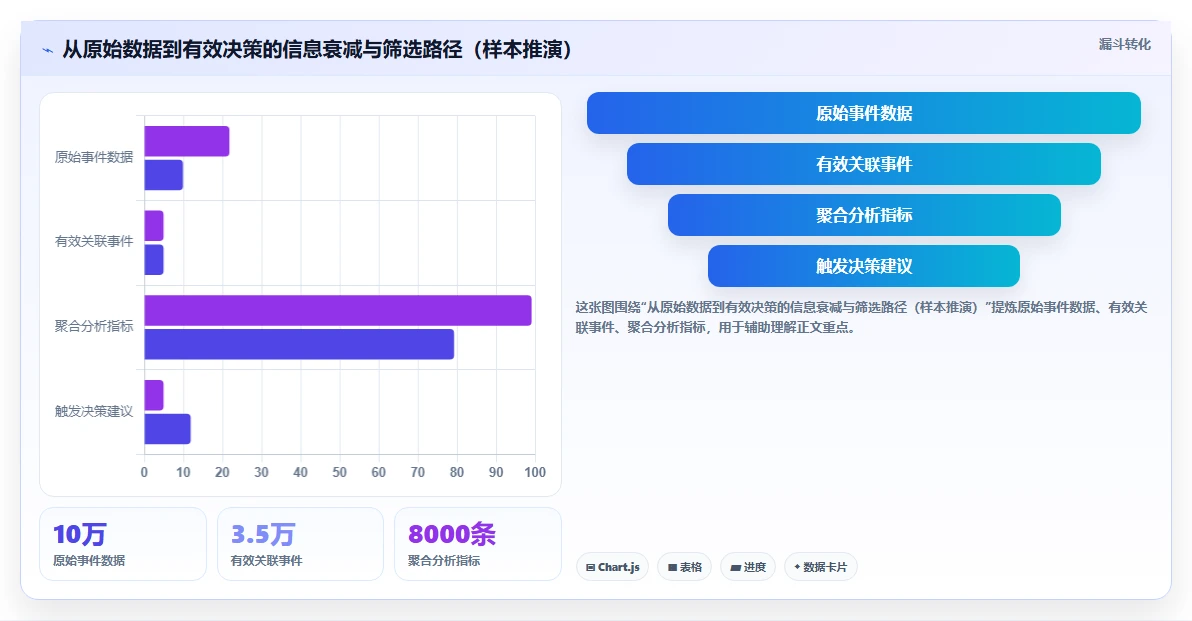Click the 100 tick on the x-axis

coord(535,472)
